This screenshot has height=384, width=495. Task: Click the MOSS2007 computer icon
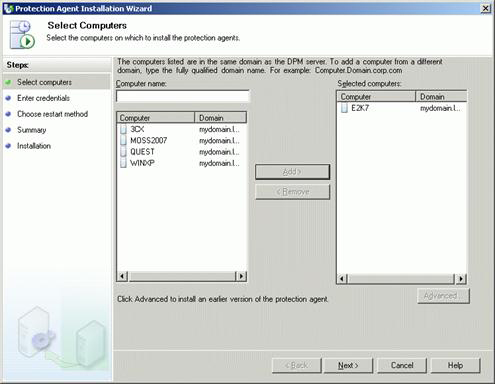coord(123,140)
